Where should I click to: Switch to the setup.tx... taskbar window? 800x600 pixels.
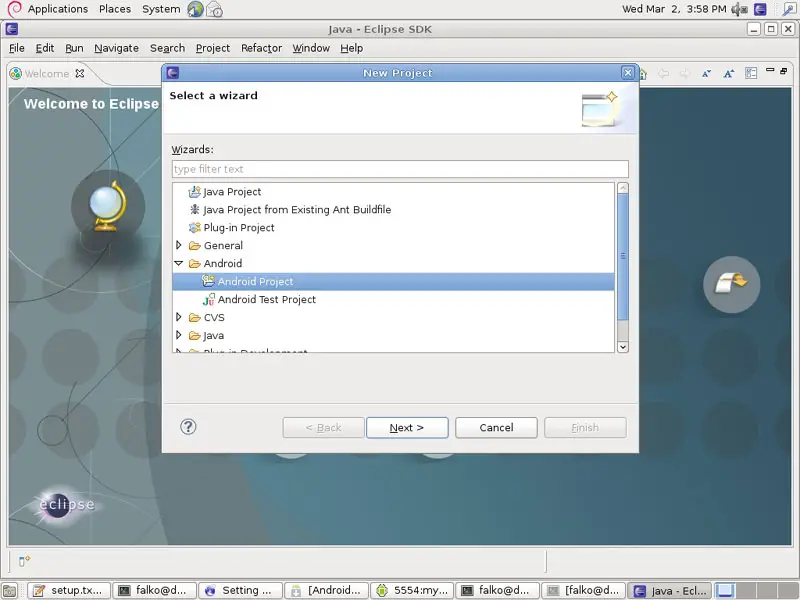(68, 590)
